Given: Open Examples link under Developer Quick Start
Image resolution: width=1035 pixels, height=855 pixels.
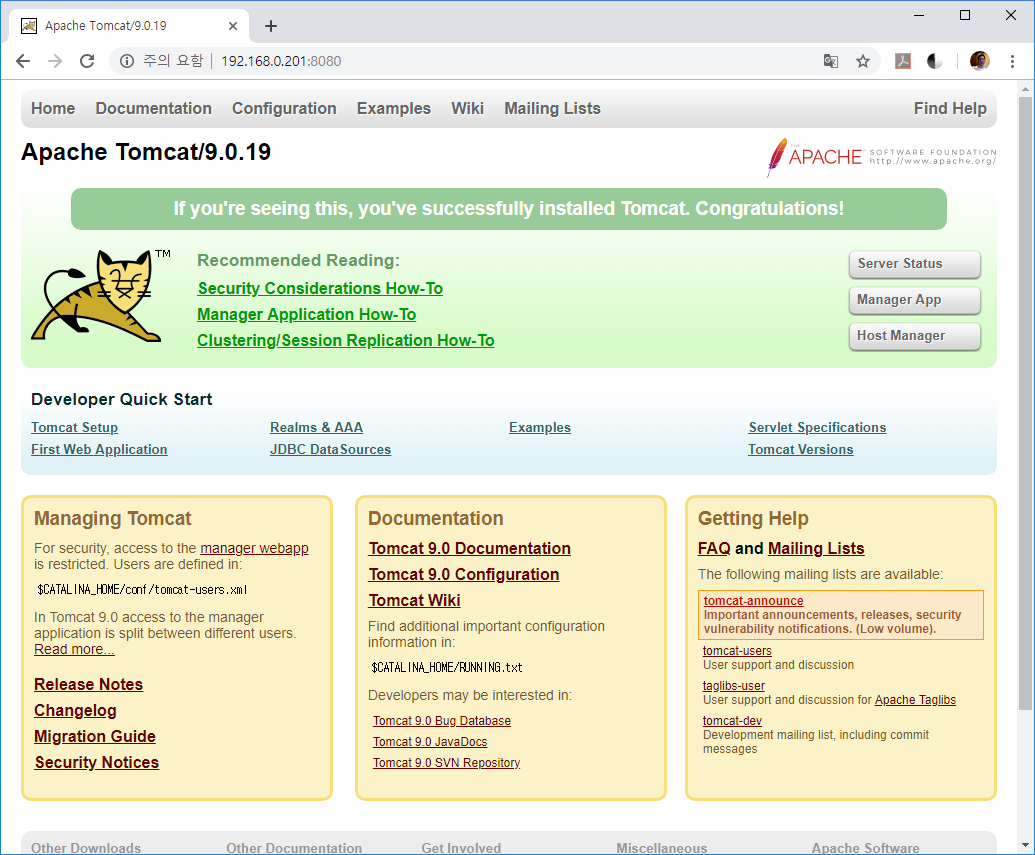Looking at the screenshot, I should click(x=540, y=428).
